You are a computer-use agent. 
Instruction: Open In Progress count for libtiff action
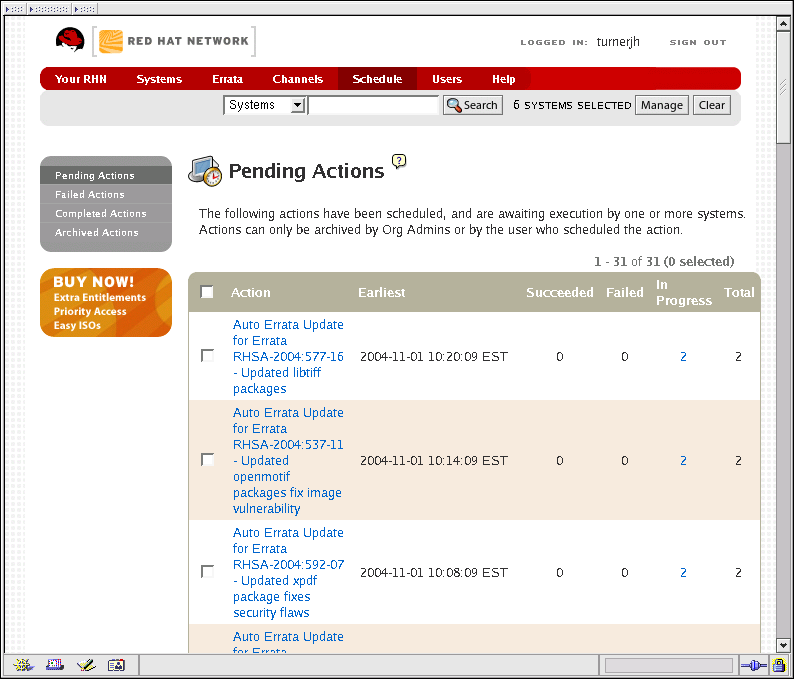(683, 357)
